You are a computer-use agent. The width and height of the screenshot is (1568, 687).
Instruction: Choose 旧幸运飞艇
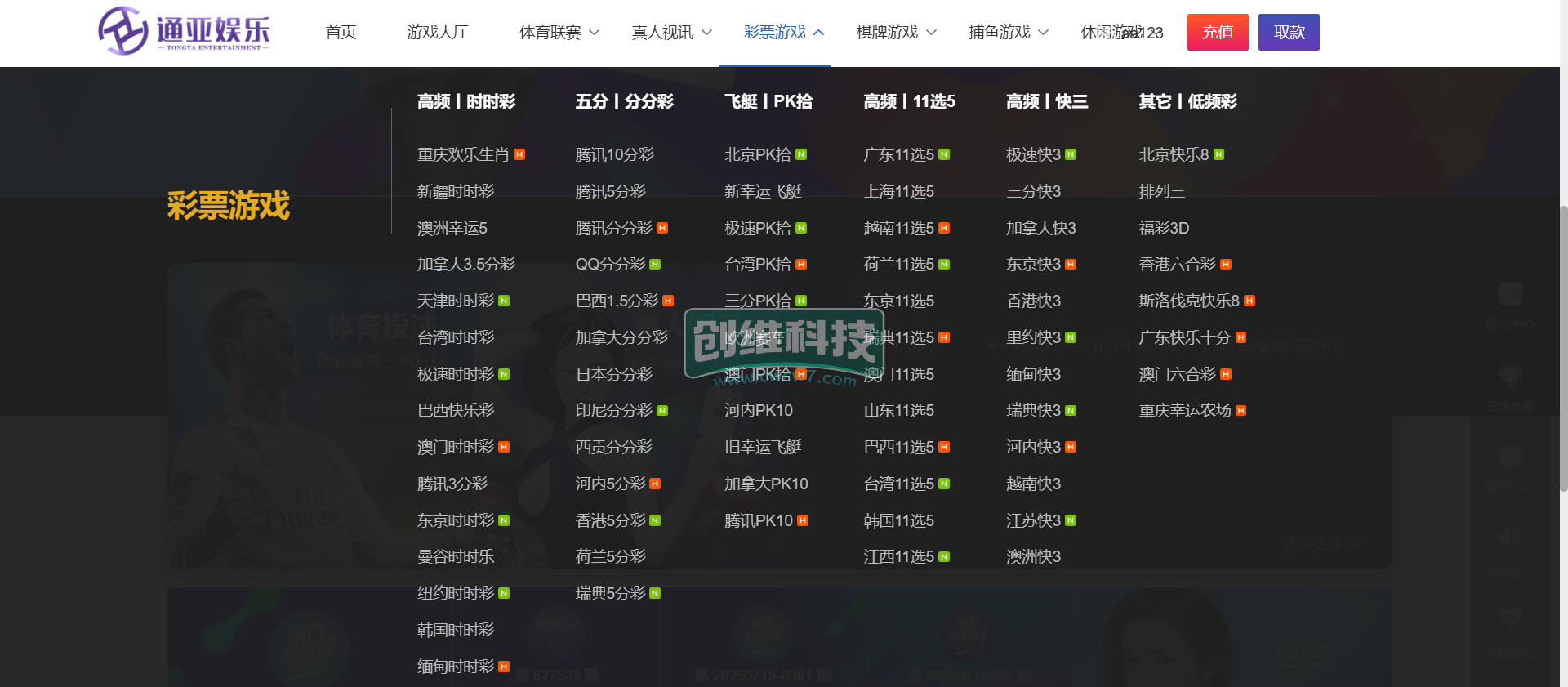coord(763,447)
